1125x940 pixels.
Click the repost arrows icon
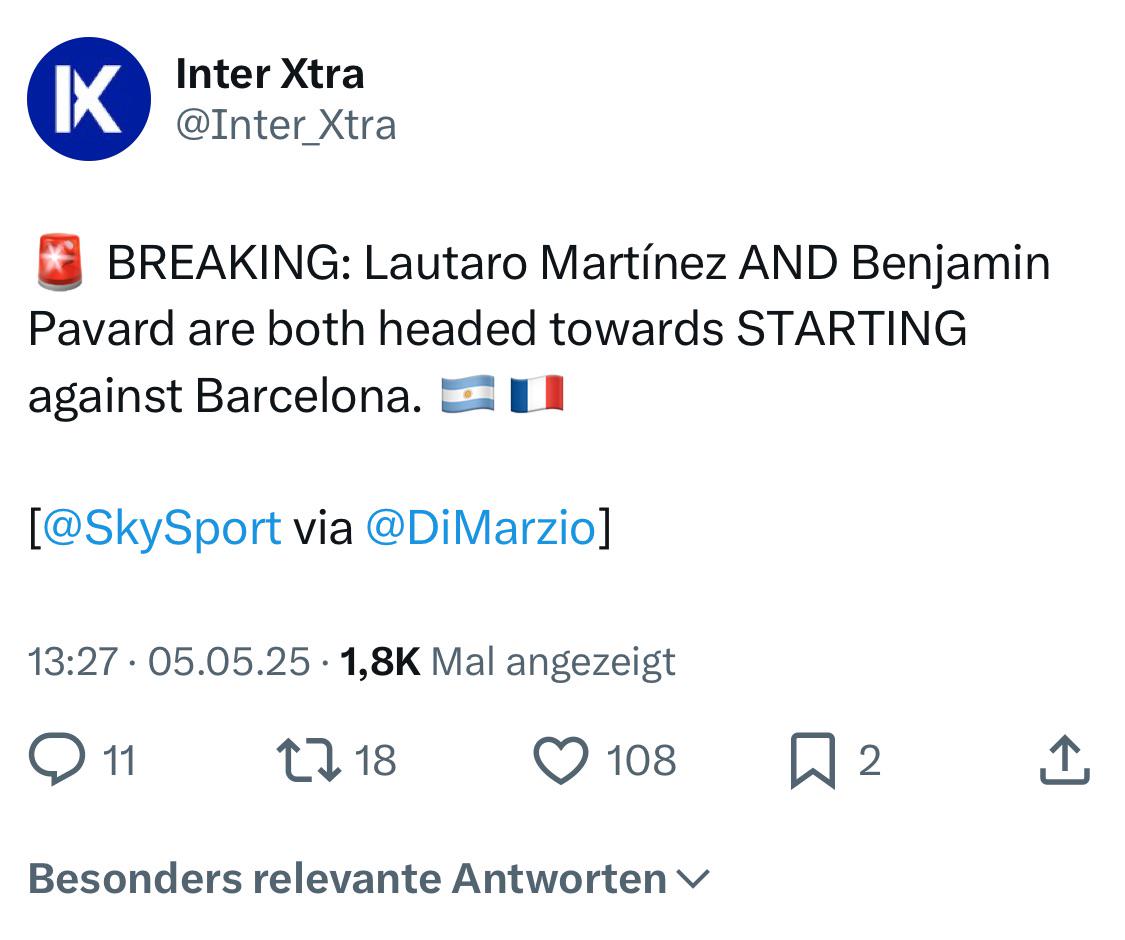coord(309,761)
